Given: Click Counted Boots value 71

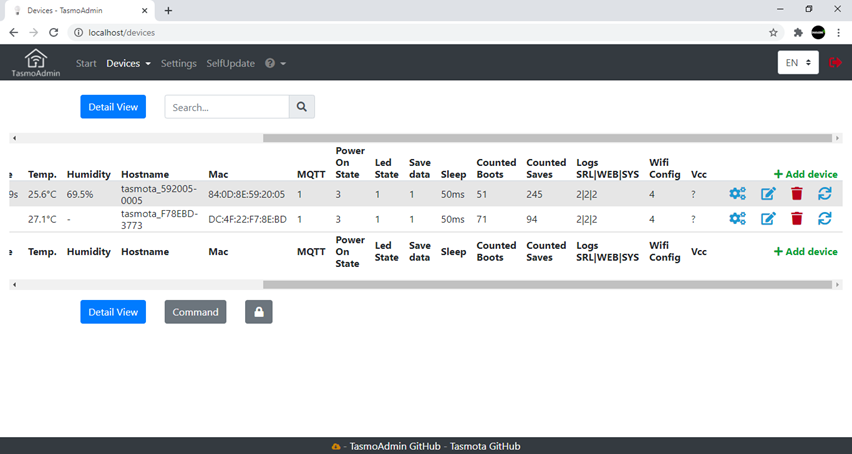Looking at the screenshot, I should coord(481,219).
